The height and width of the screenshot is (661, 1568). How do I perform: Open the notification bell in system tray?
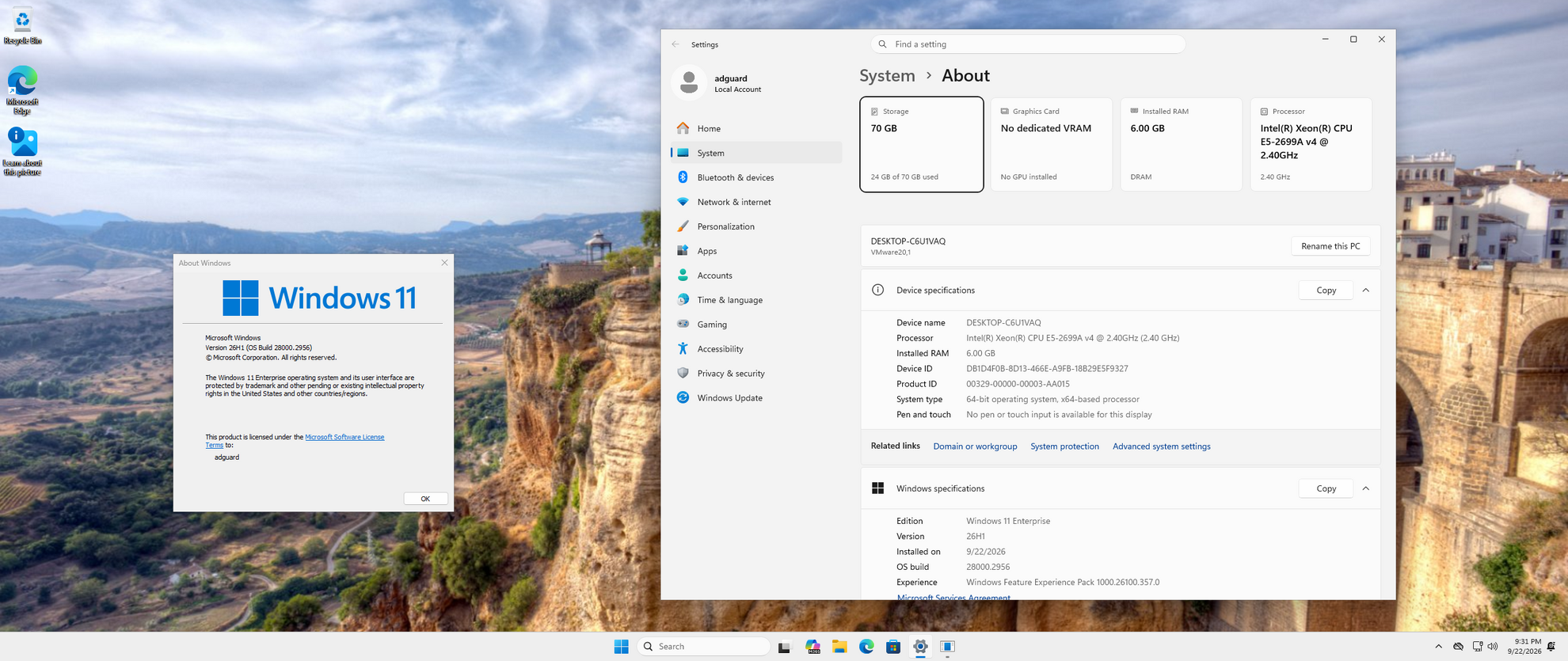[1551, 647]
